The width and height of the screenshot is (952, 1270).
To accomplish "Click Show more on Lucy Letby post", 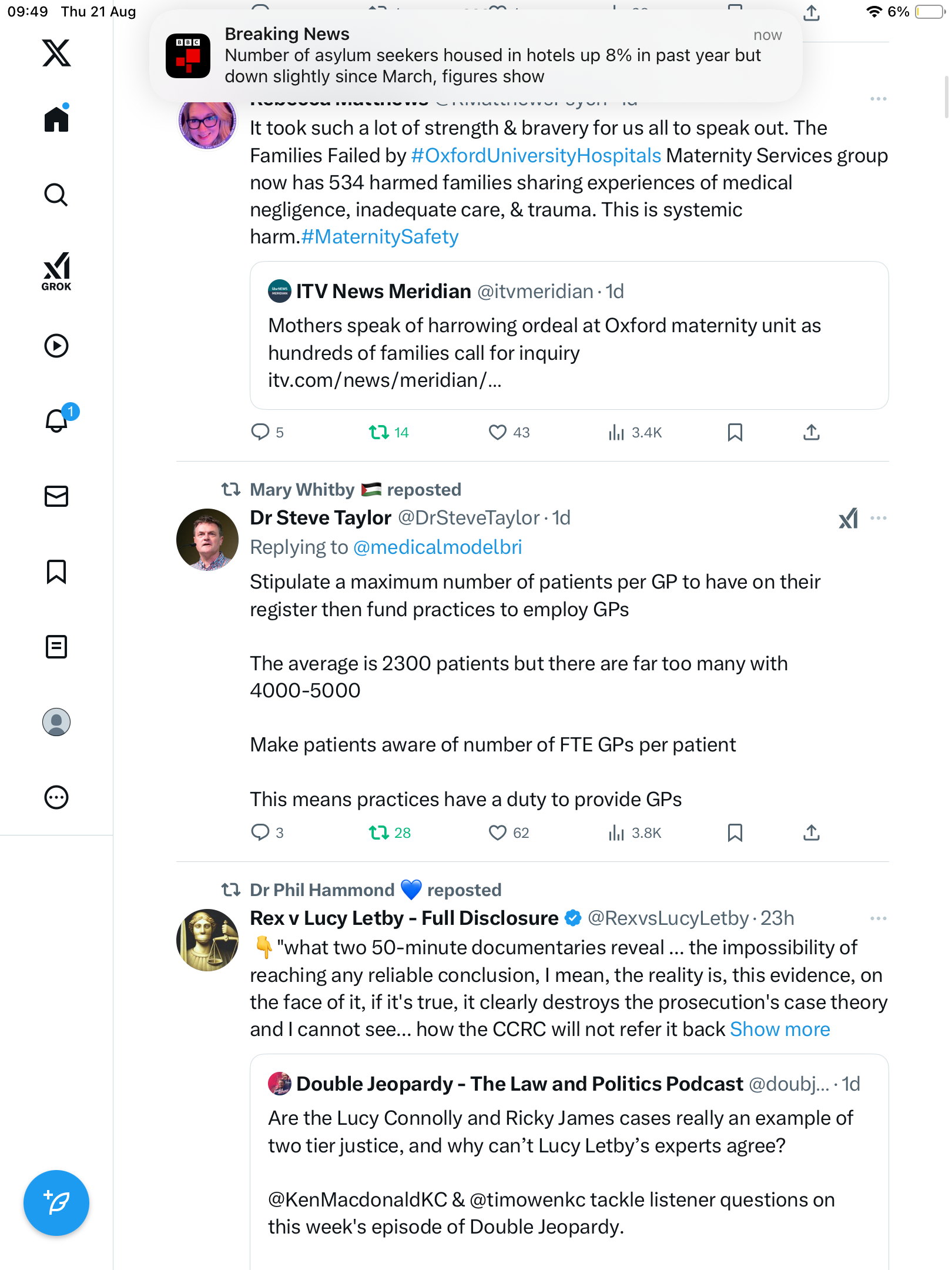I will (779, 1030).
